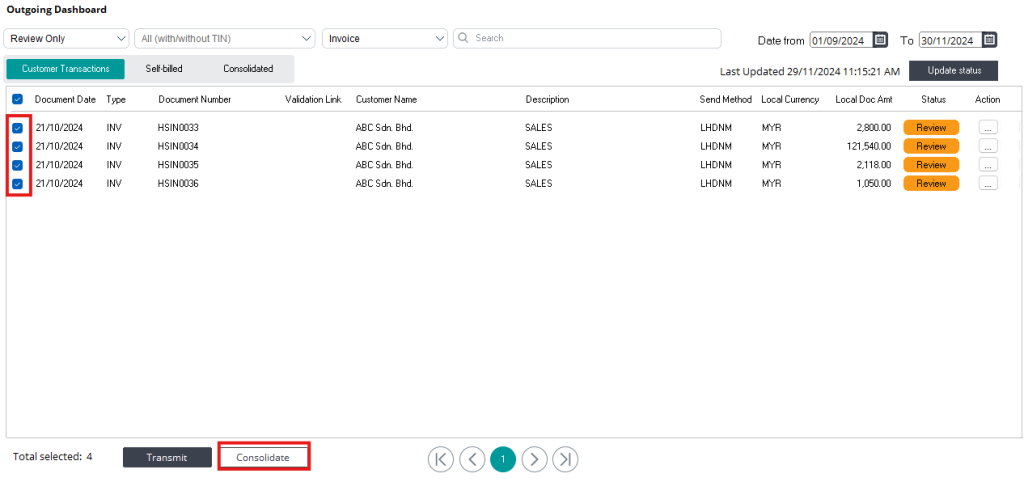This screenshot has width=1024, height=482.
Task: Select page 1 in the pager
Action: point(503,459)
